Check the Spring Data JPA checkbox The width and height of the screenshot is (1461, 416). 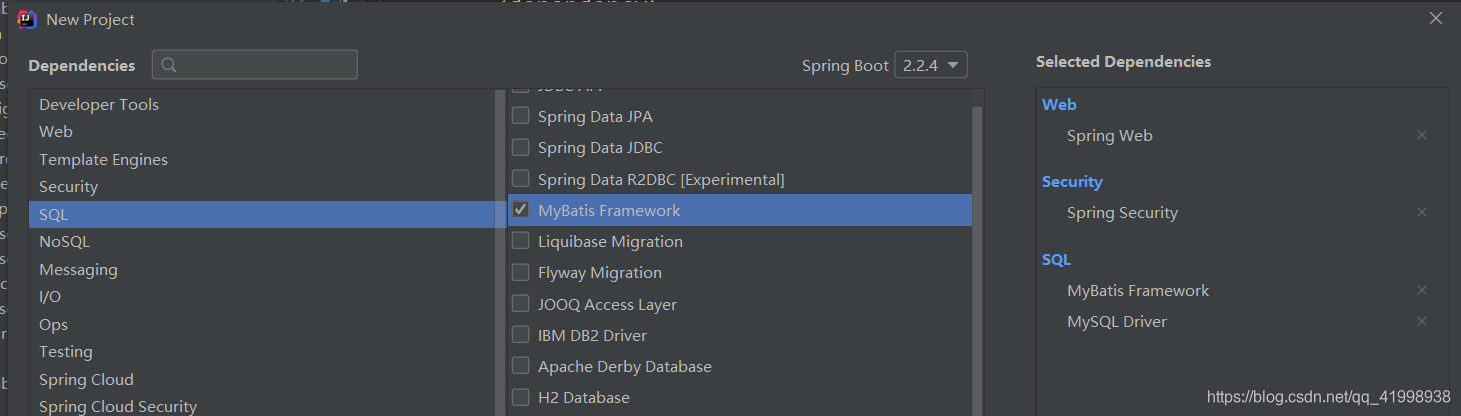[520, 116]
